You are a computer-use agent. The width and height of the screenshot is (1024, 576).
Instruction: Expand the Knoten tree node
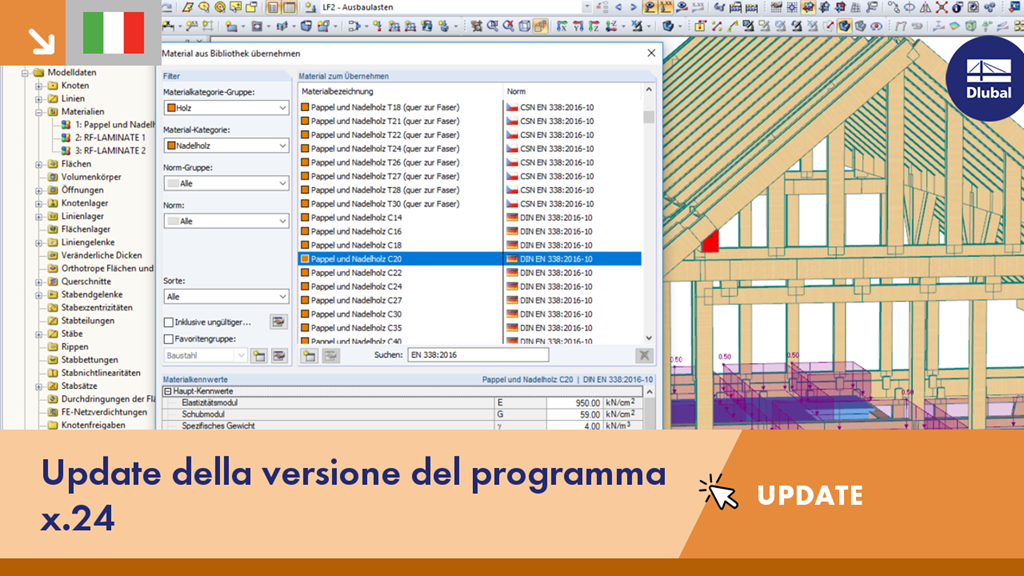39,86
